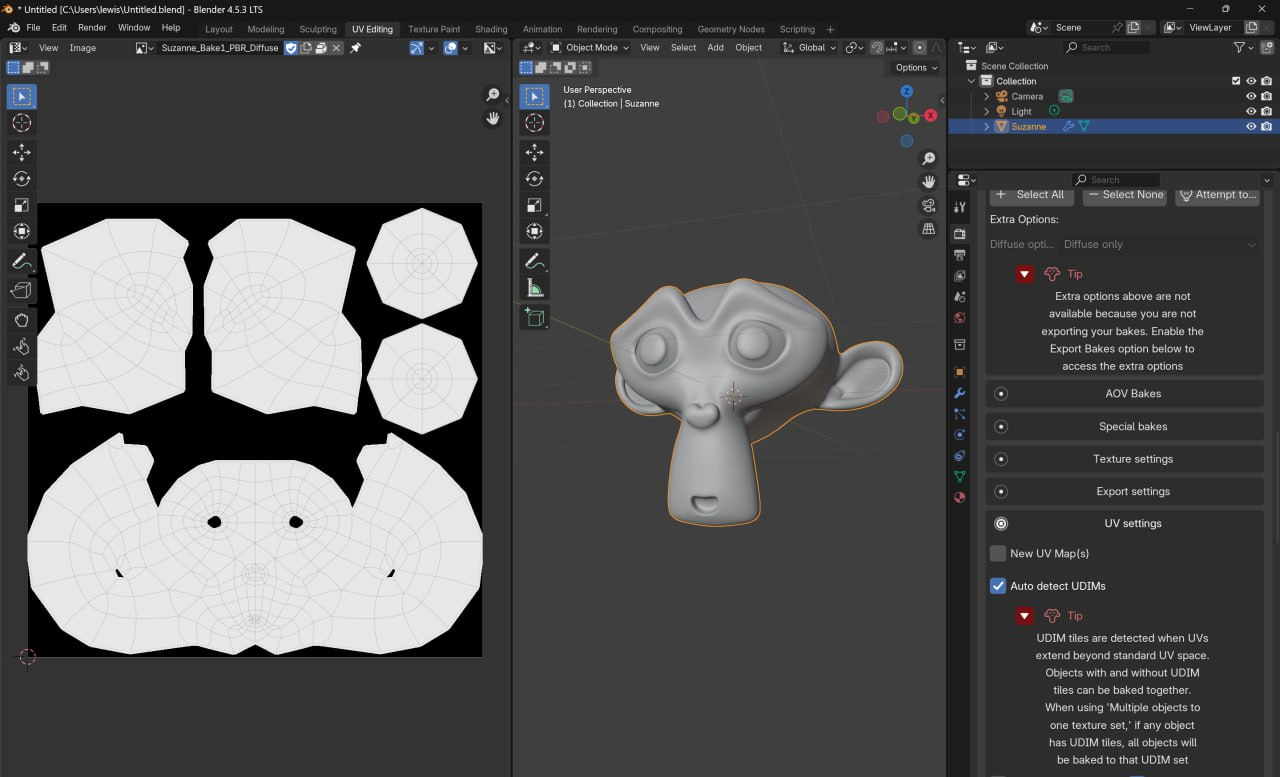The width and height of the screenshot is (1280, 777).
Task: Enable the New UV Map(s) checkbox
Action: tap(998, 553)
